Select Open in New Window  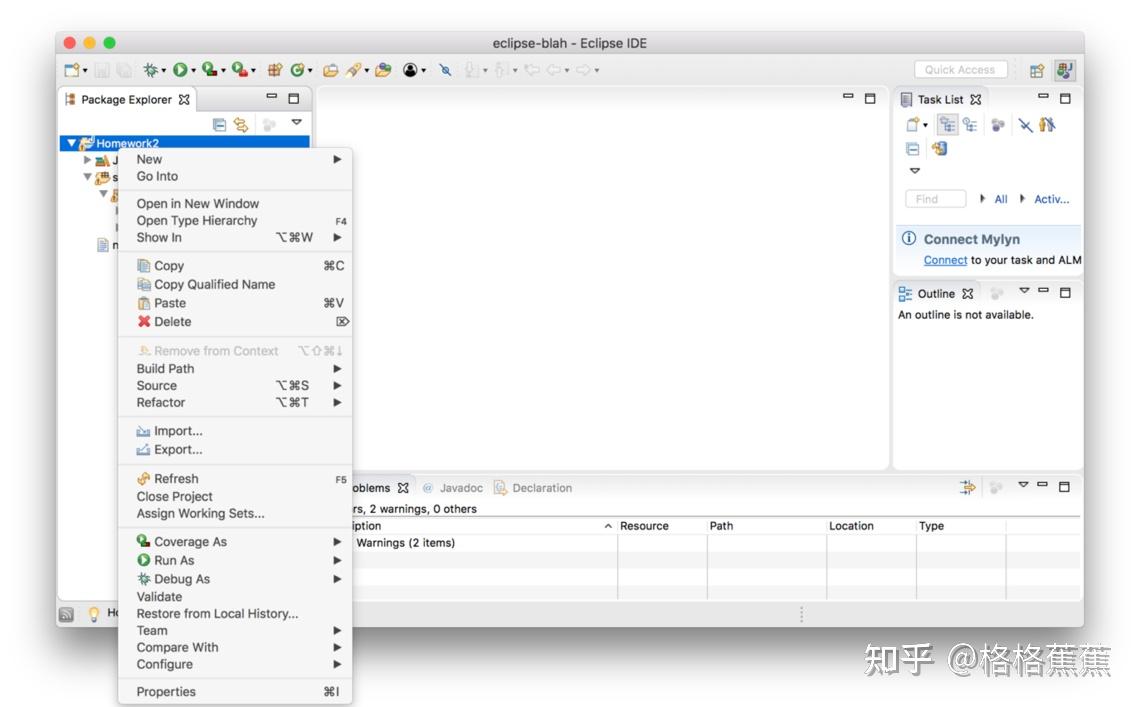pos(236,204)
